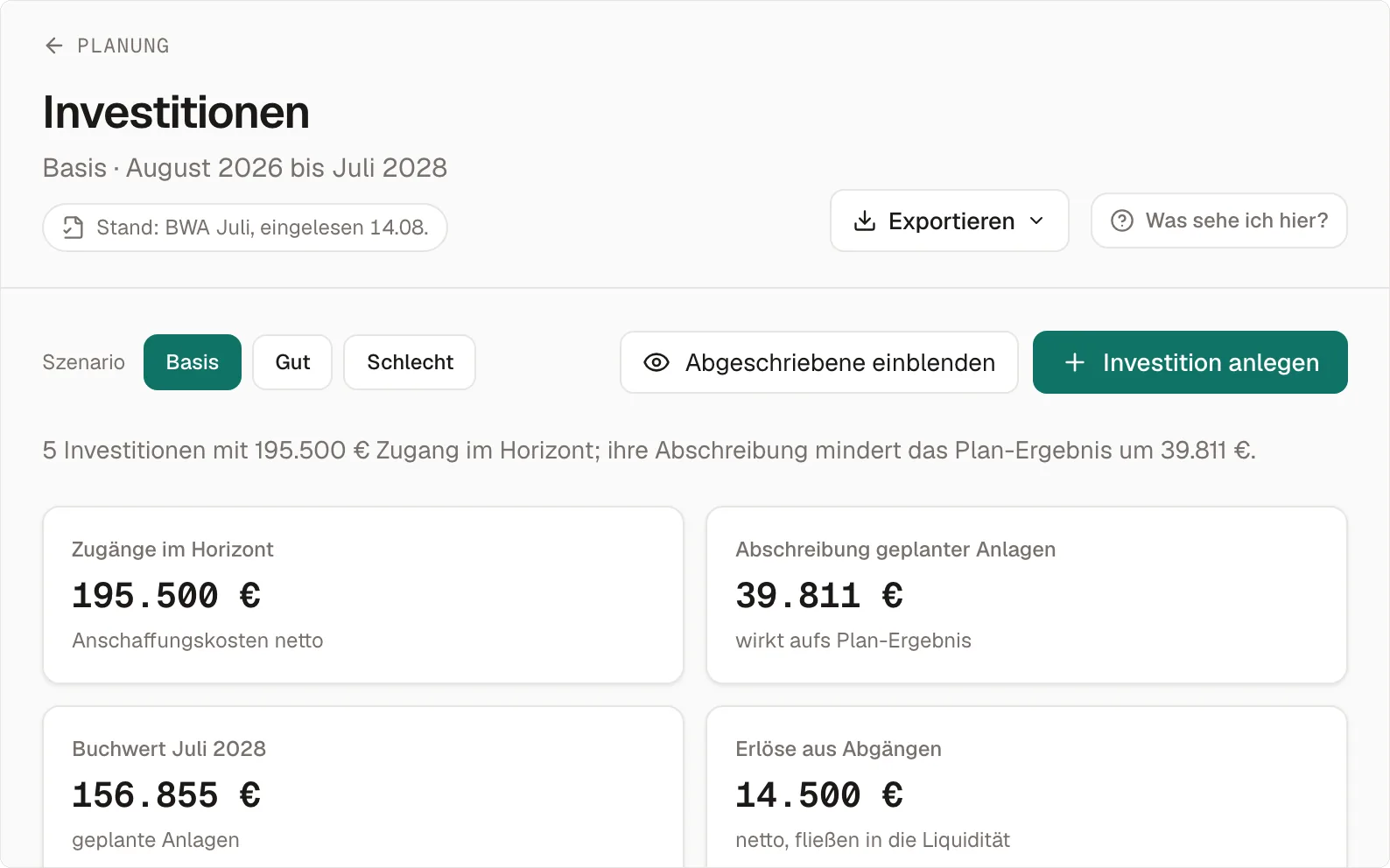Select the Basis scenario
Image resolution: width=1390 pixels, height=868 pixels.
[193, 362]
